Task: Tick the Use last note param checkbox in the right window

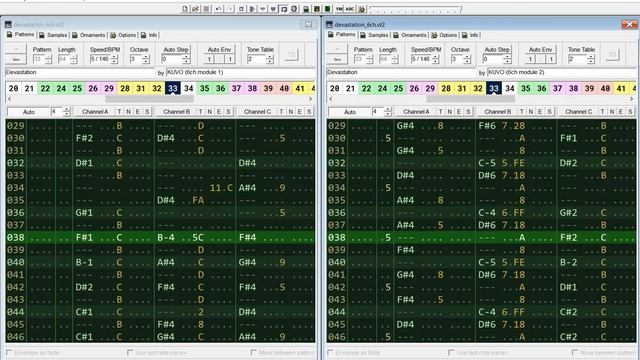Action: 451,352
